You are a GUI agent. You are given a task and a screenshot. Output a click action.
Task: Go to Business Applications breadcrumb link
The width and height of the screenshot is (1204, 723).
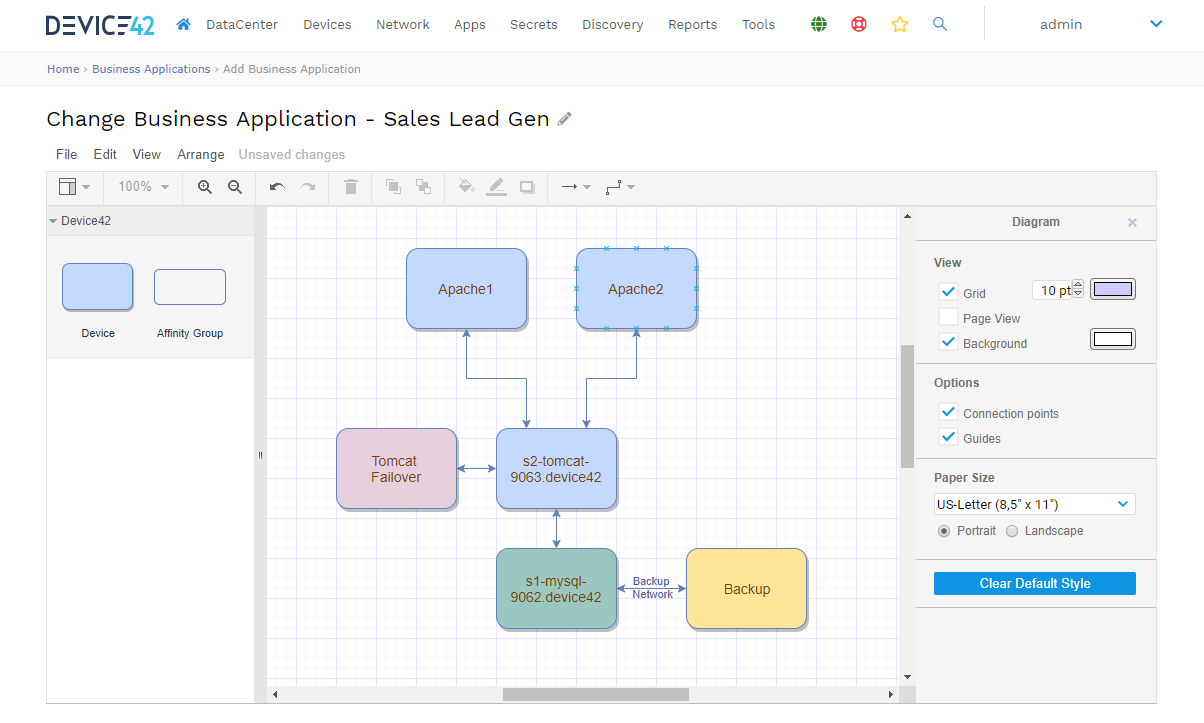(151, 69)
